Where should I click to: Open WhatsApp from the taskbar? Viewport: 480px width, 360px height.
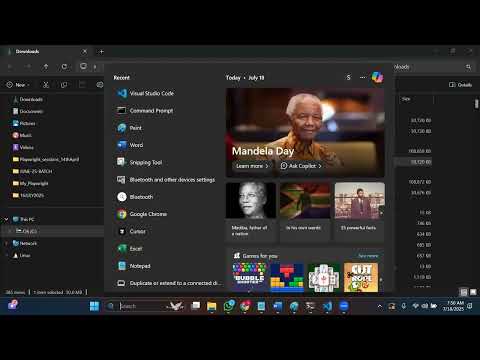pyautogui.click(x=229, y=306)
